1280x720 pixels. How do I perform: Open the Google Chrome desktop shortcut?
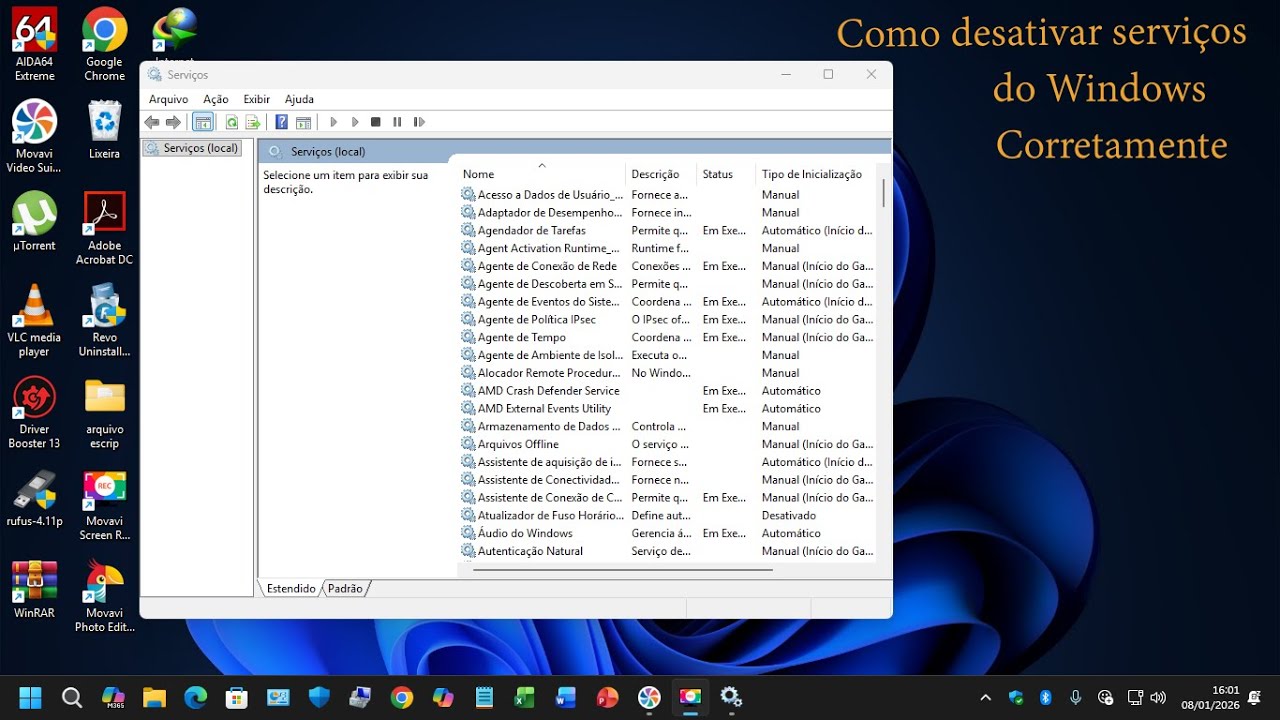(x=105, y=45)
